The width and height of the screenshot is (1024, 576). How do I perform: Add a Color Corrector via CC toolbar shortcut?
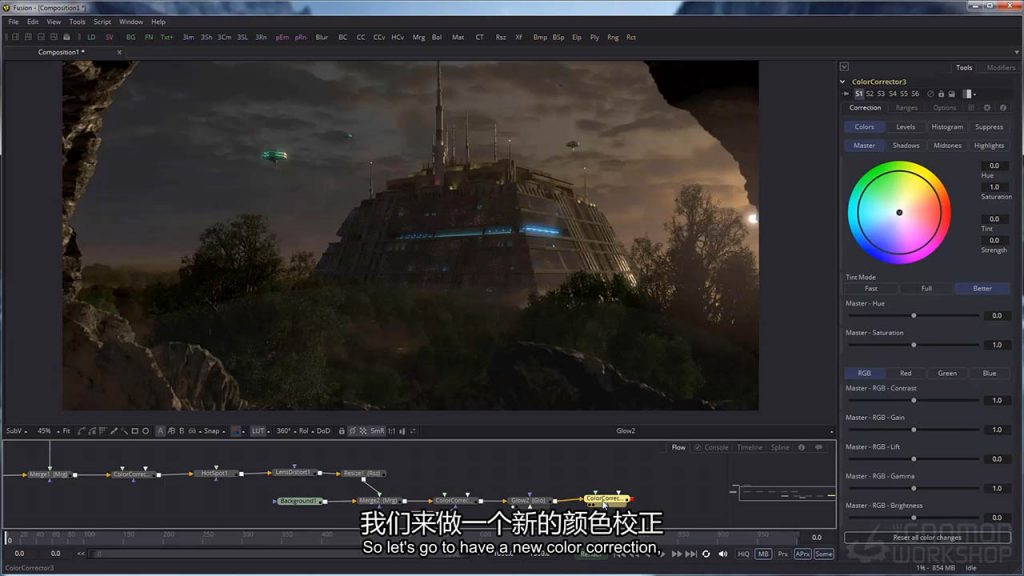coord(360,37)
